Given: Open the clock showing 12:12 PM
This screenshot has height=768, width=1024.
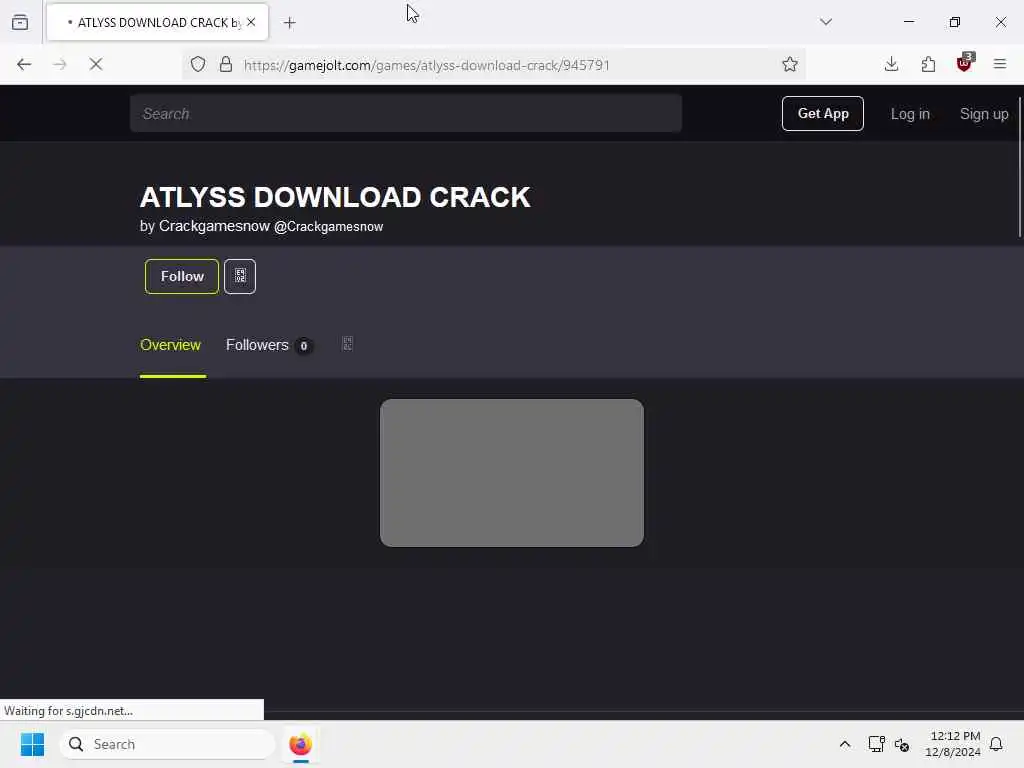Looking at the screenshot, I should tap(953, 744).
